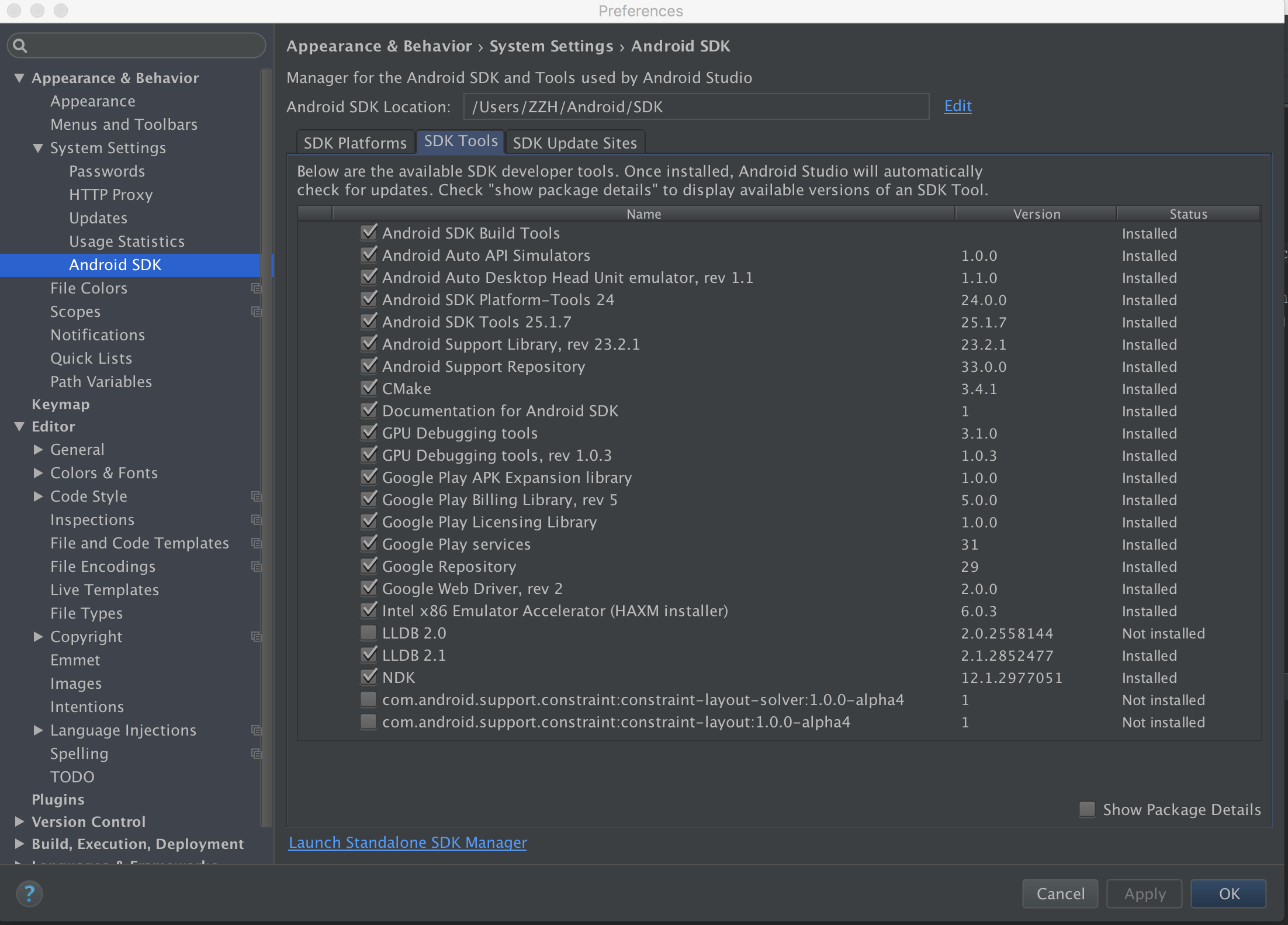1288x925 pixels.
Task: Click Launch Standalone SDK Manager link
Action: (407, 842)
